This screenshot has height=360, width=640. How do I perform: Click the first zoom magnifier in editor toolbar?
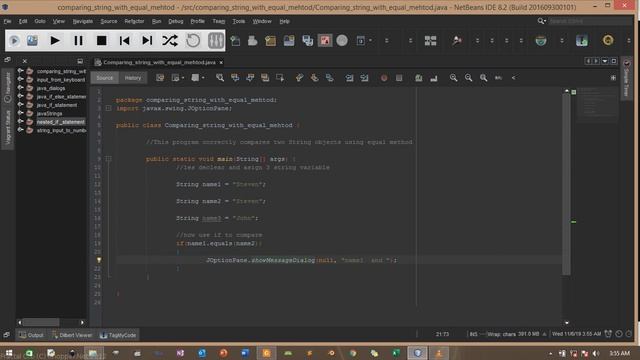(453, 78)
